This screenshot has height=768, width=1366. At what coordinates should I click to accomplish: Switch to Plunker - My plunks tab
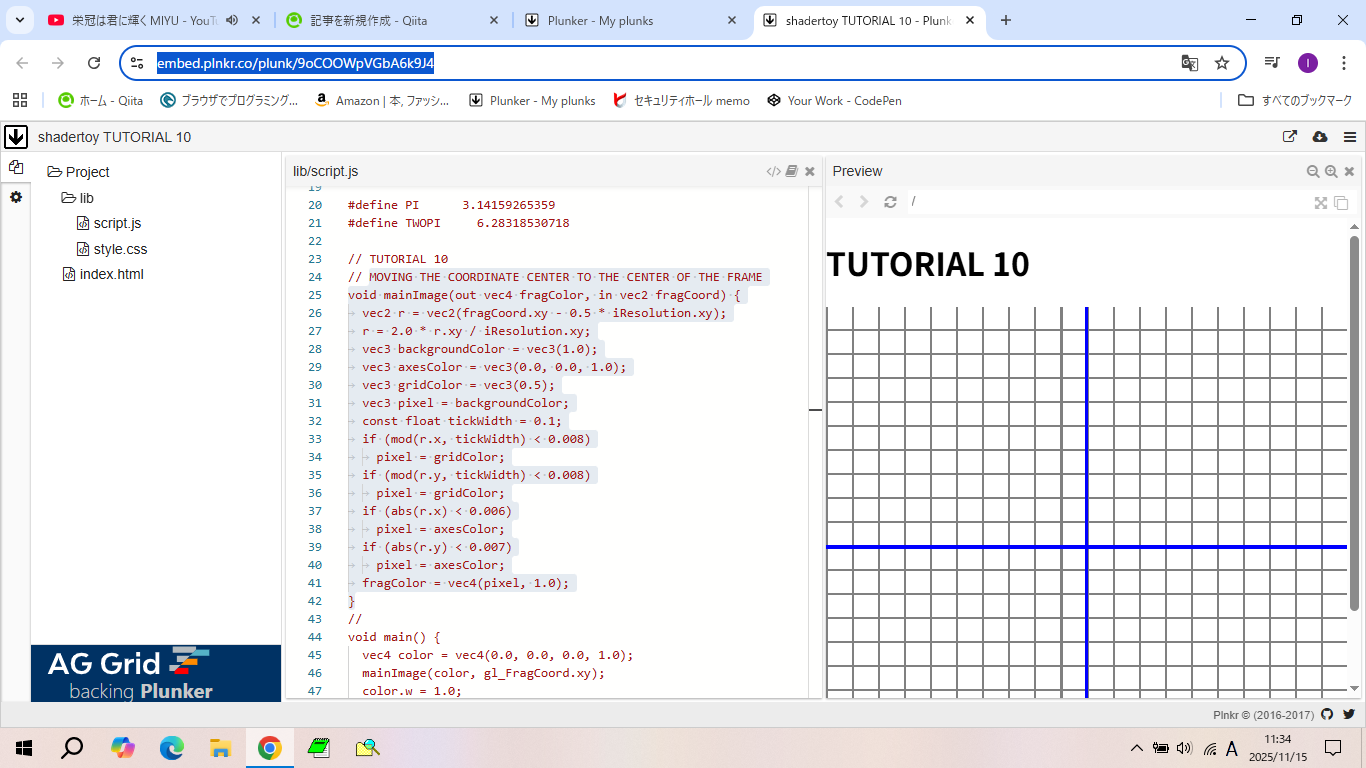point(630,20)
